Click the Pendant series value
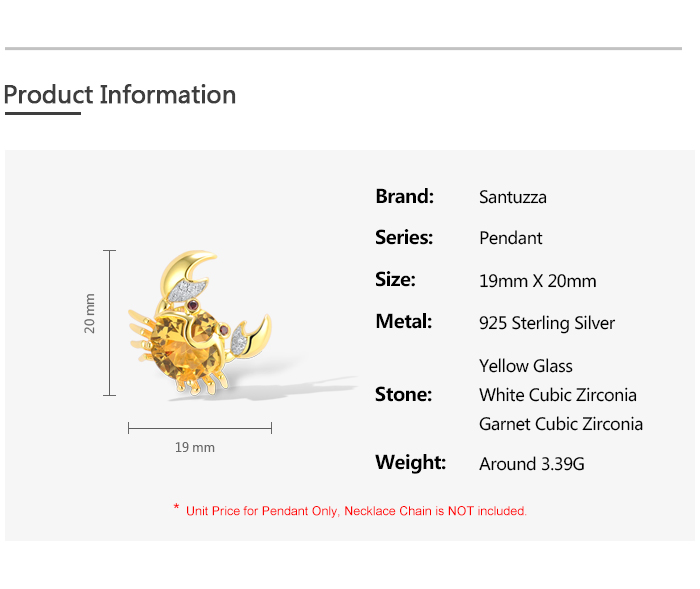This screenshot has height=589, width=700. tap(511, 238)
